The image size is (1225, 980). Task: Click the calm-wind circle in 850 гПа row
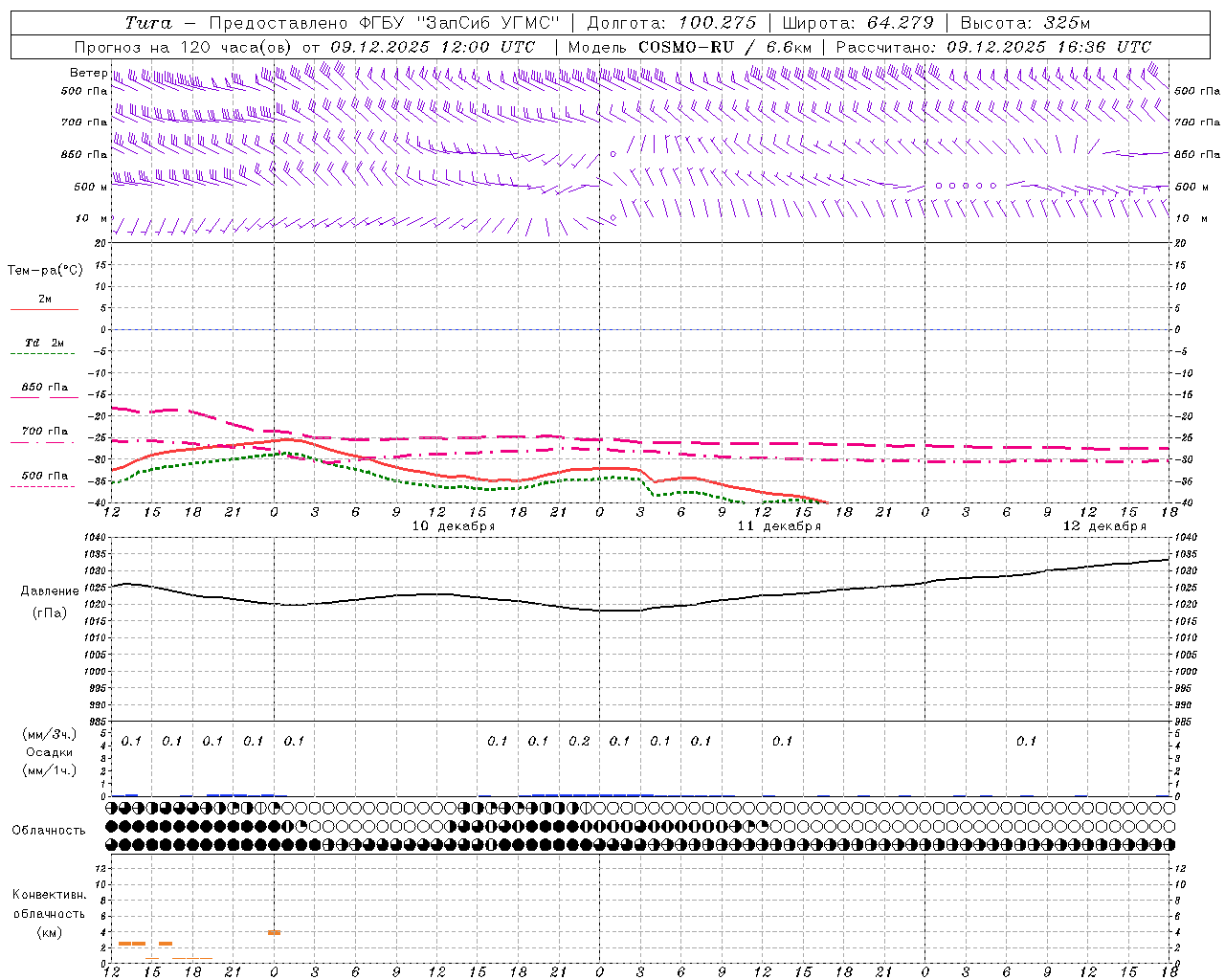click(613, 154)
